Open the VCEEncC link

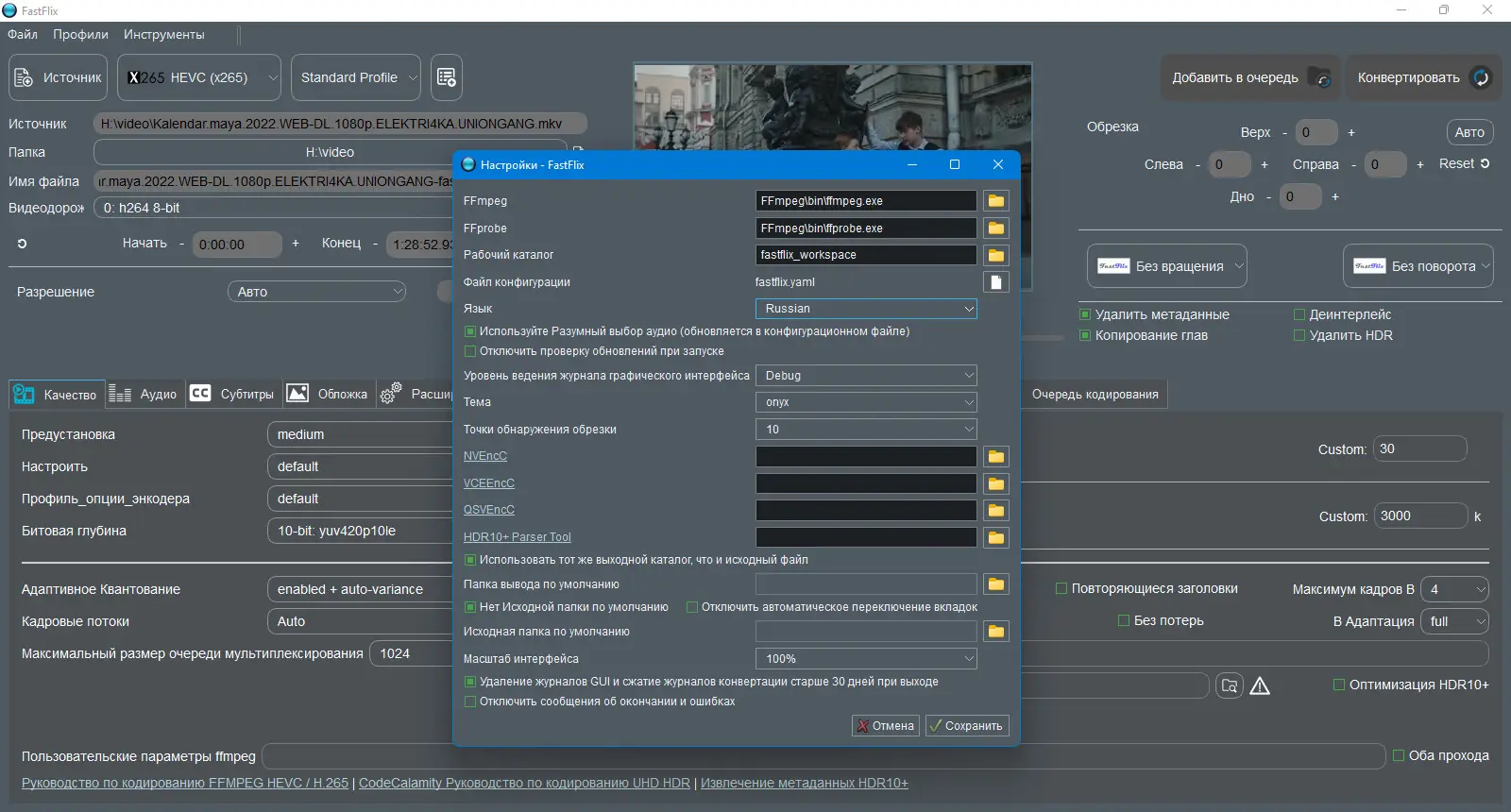[x=488, y=483]
